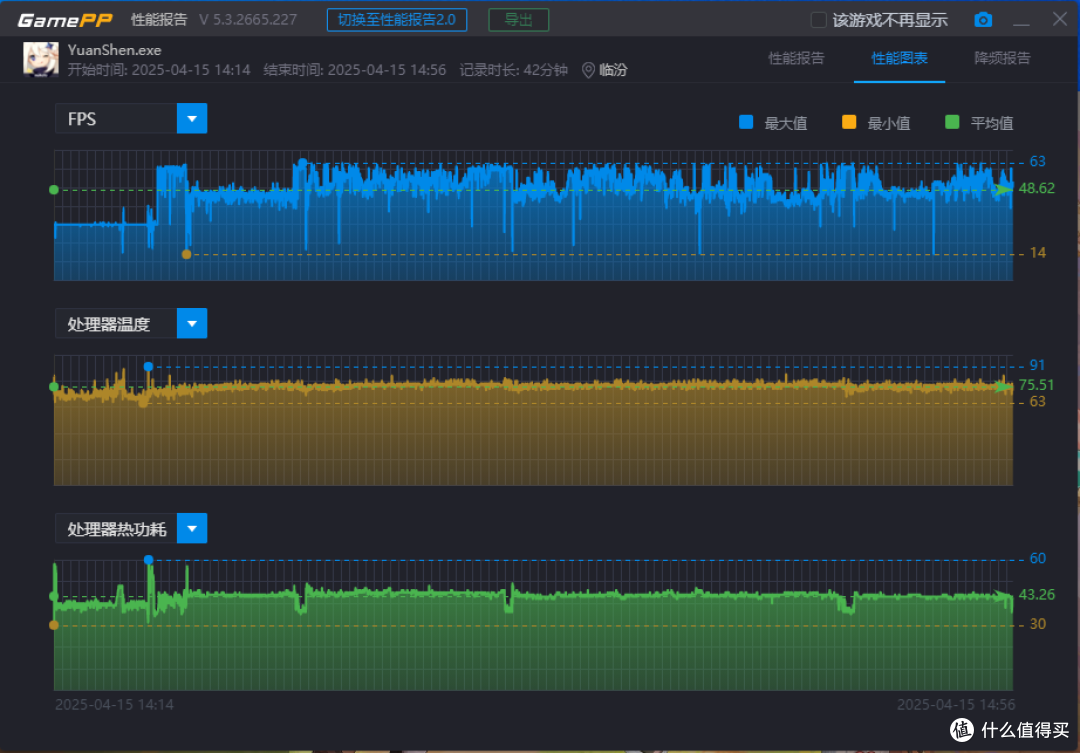Minimize the GamePP report window

click(x=1021, y=21)
